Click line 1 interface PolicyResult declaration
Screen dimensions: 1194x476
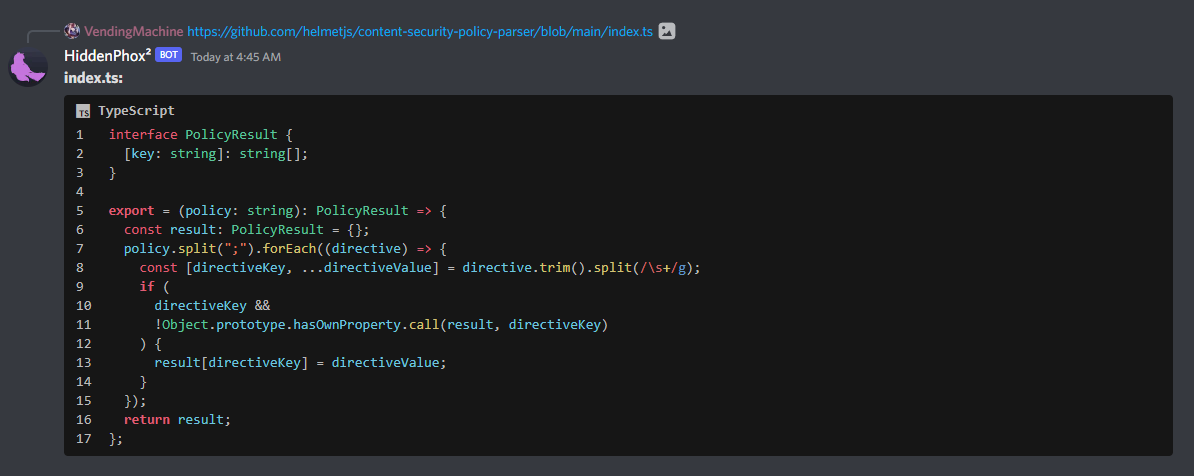click(x=201, y=135)
